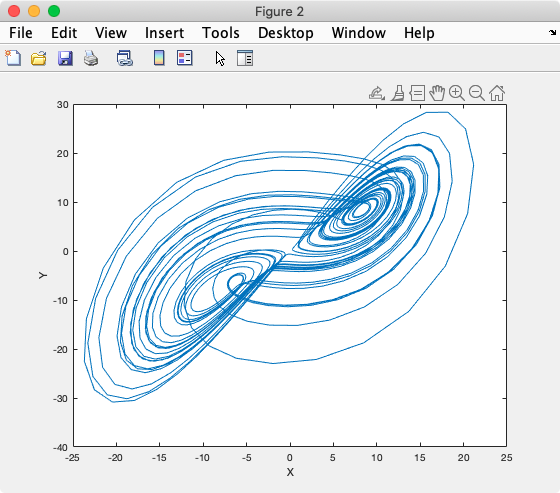Open the Window menu
Viewport: 560px width, 493px height.
(359, 33)
